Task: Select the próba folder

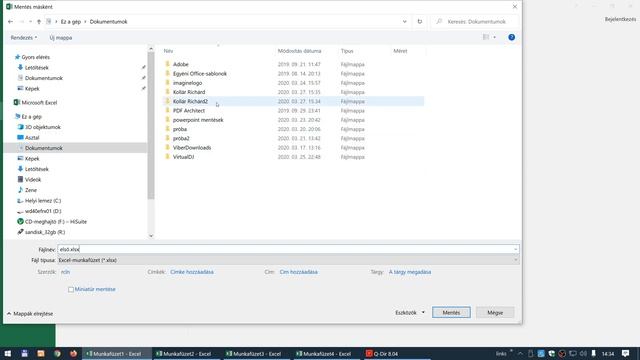Action: click(180, 129)
